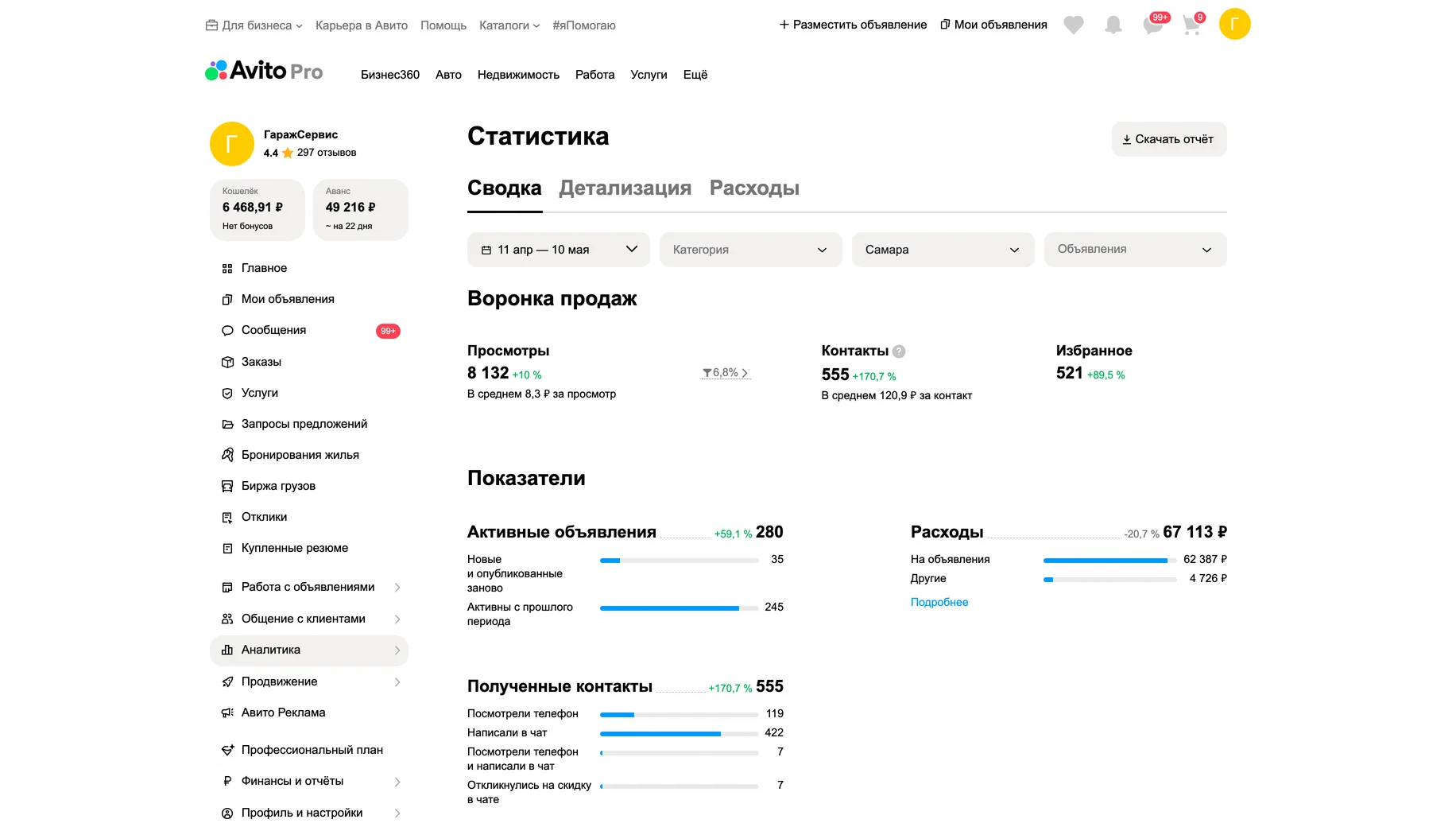The width and height of the screenshot is (1456, 827).
Task: Switch to Детализация tab
Action: pos(625,188)
